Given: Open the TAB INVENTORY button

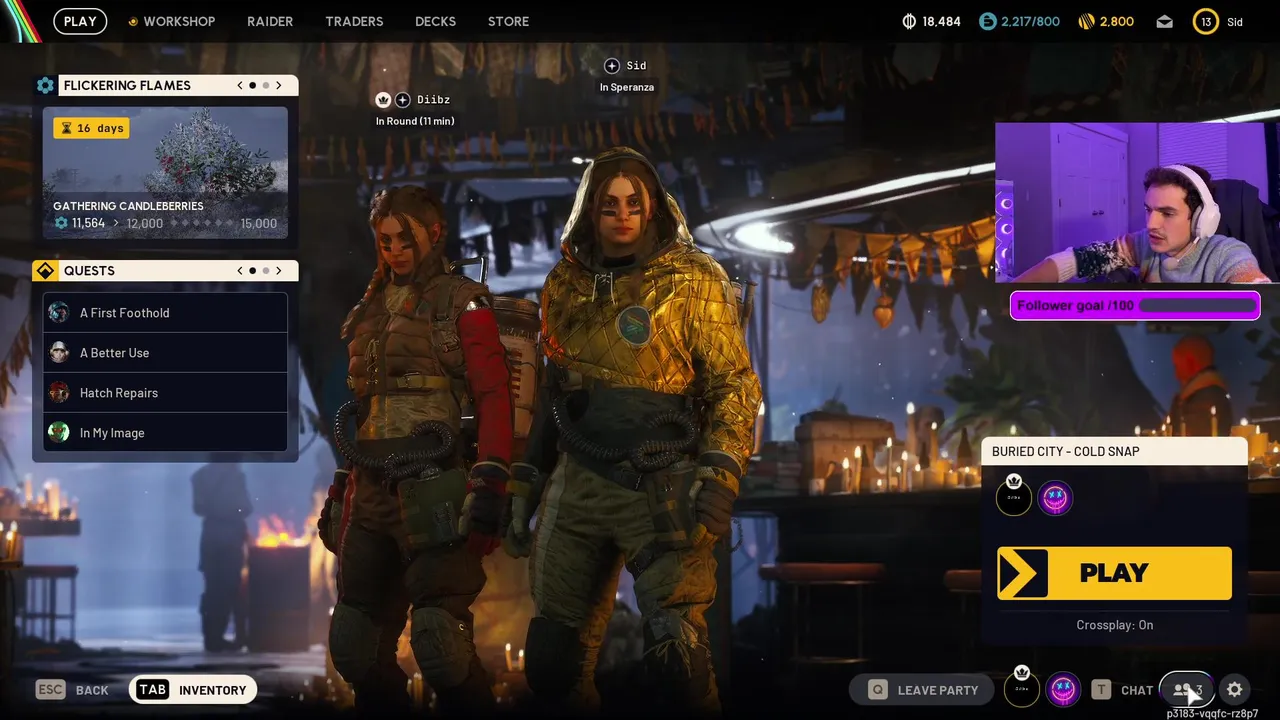Looking at the screenshot, I should click(x=193, y=690).
